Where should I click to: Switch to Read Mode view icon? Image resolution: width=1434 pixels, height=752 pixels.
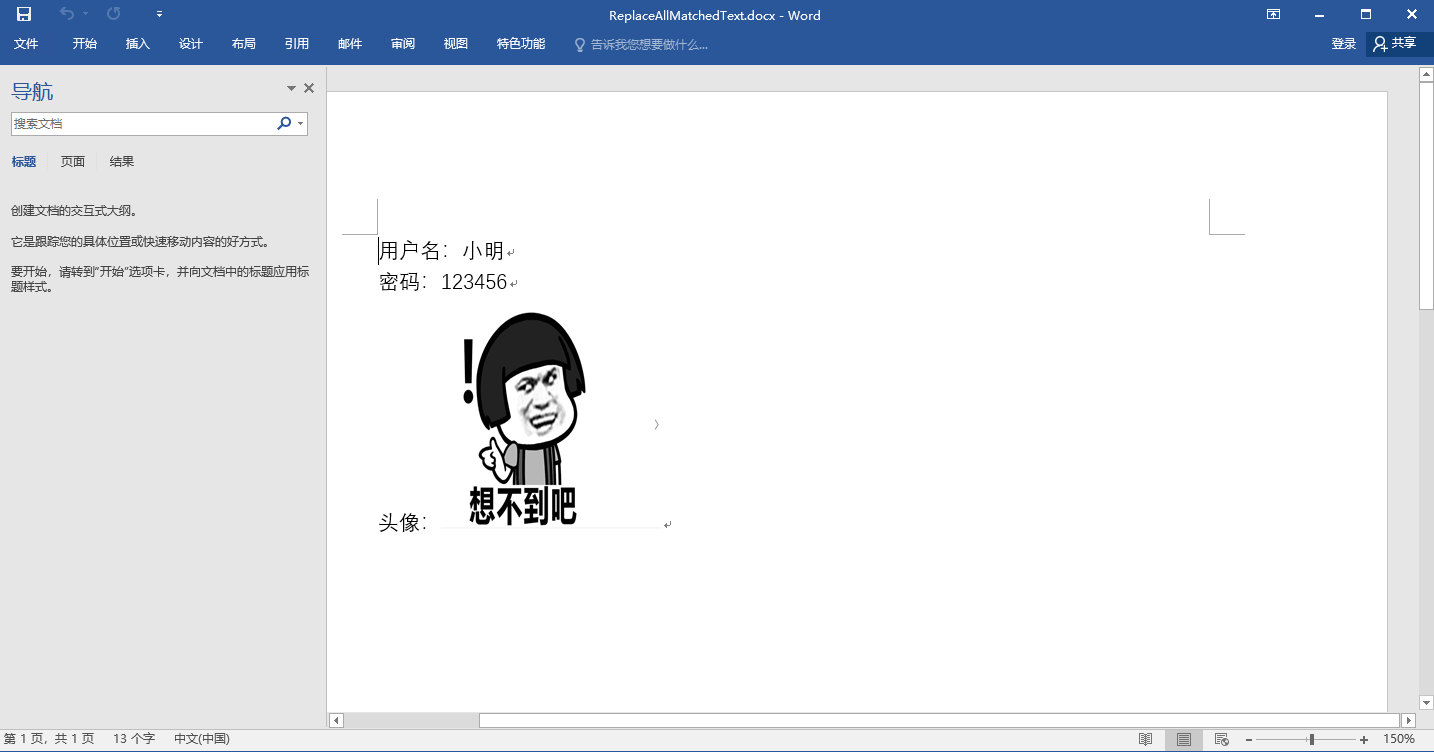point(1146,738)
